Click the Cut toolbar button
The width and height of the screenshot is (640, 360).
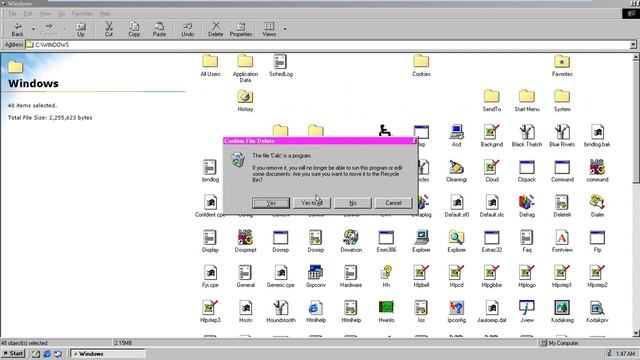click(109, 29)
